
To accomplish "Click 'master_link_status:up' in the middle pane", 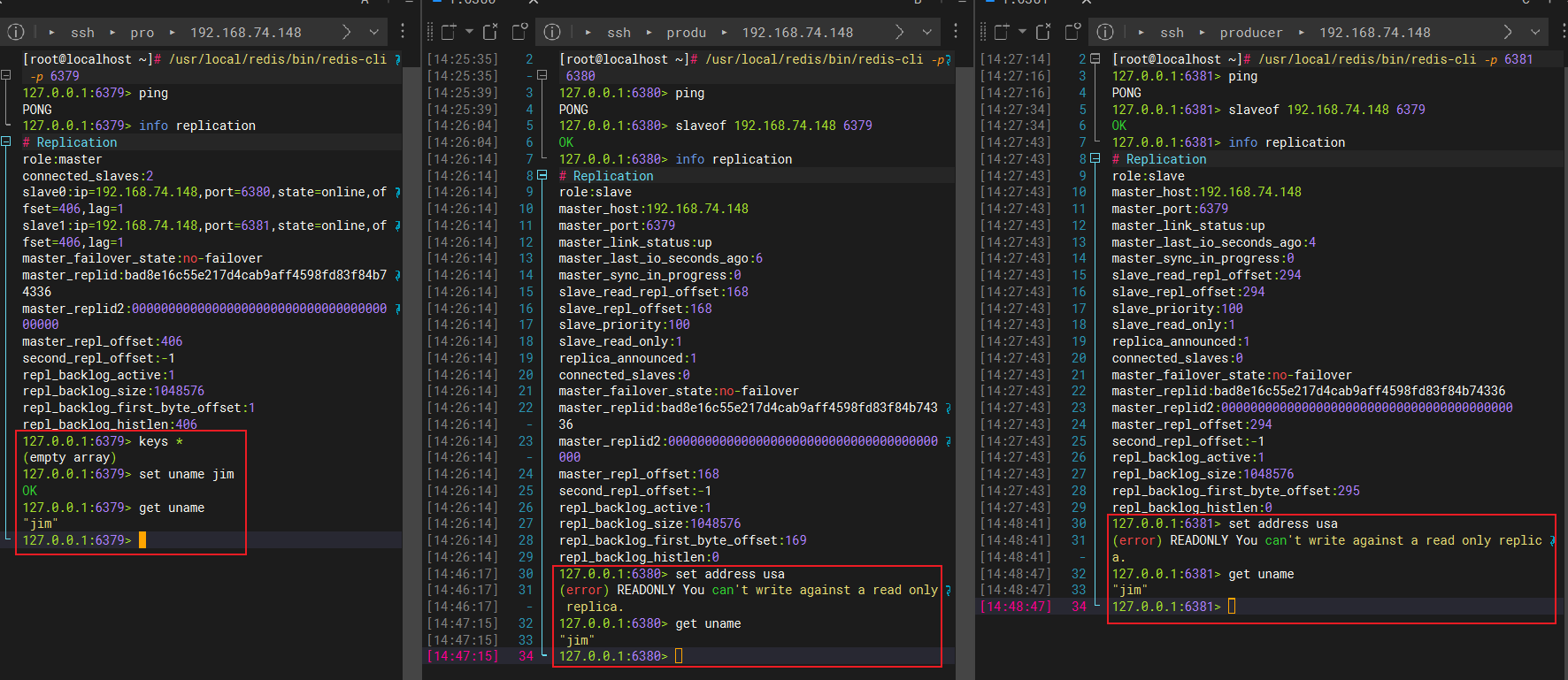I will coord(635,242).
